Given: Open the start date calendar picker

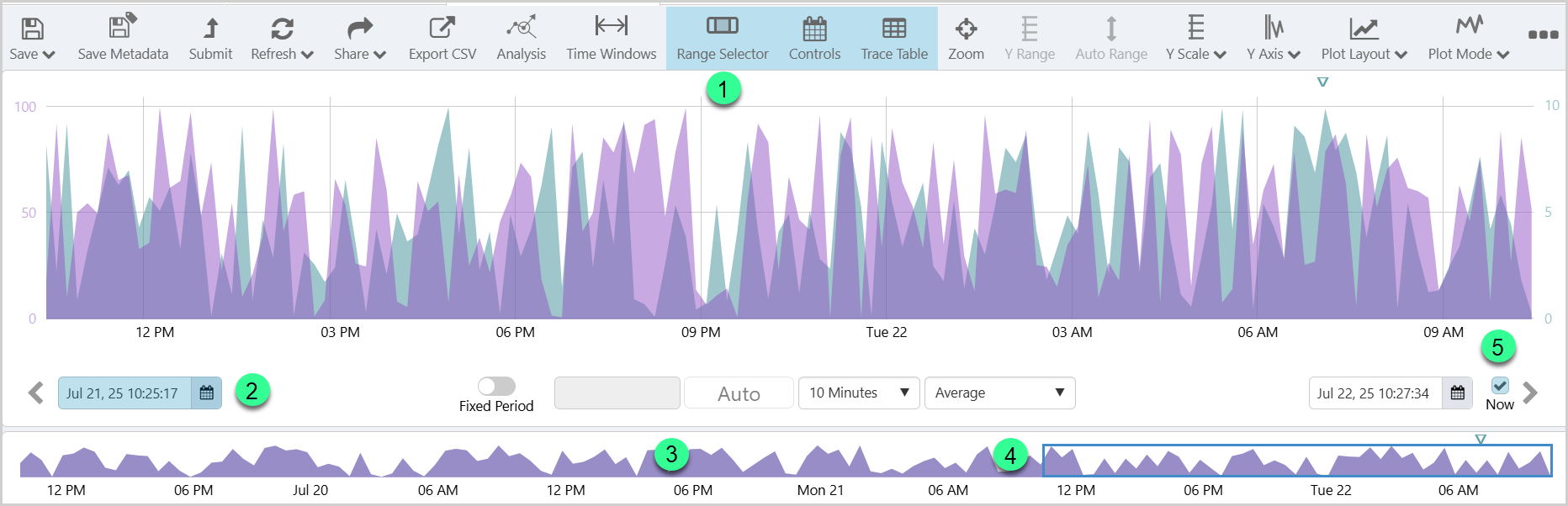Looking at the screenshot, I should tap(206, 393).
